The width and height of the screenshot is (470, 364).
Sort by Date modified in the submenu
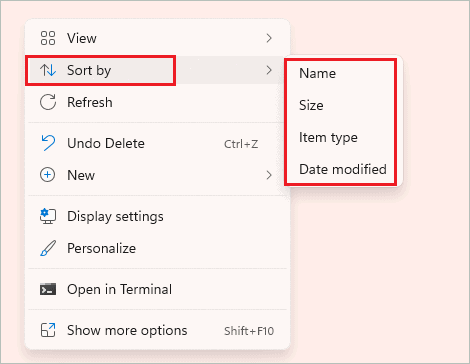click(x=343, y=169)
